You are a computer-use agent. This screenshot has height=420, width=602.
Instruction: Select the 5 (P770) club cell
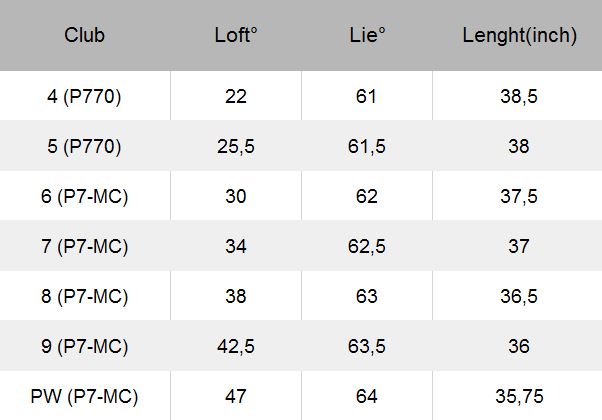84,146
